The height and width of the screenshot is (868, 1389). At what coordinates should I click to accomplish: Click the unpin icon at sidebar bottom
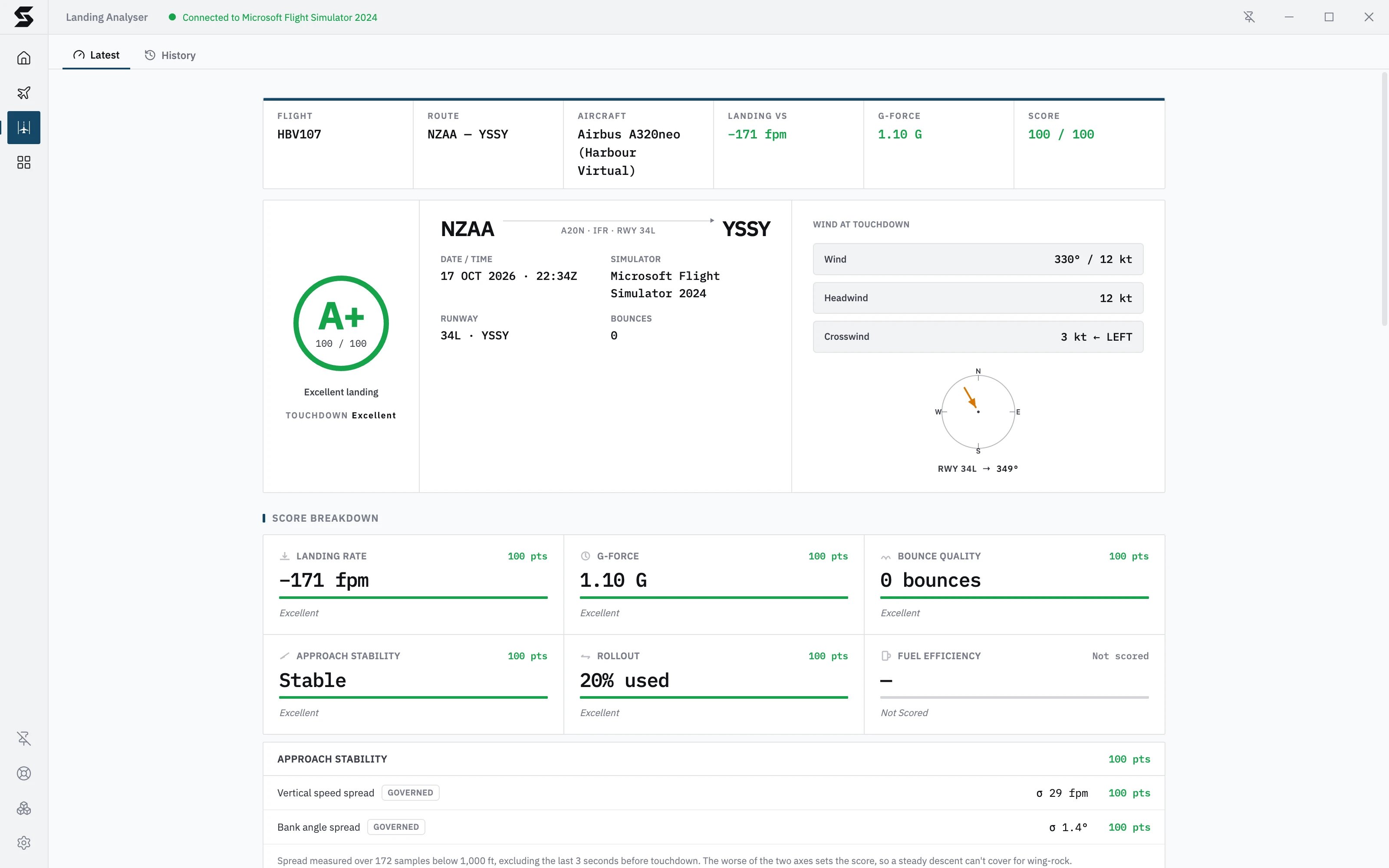pyautogui.click(x=23, y=738)
